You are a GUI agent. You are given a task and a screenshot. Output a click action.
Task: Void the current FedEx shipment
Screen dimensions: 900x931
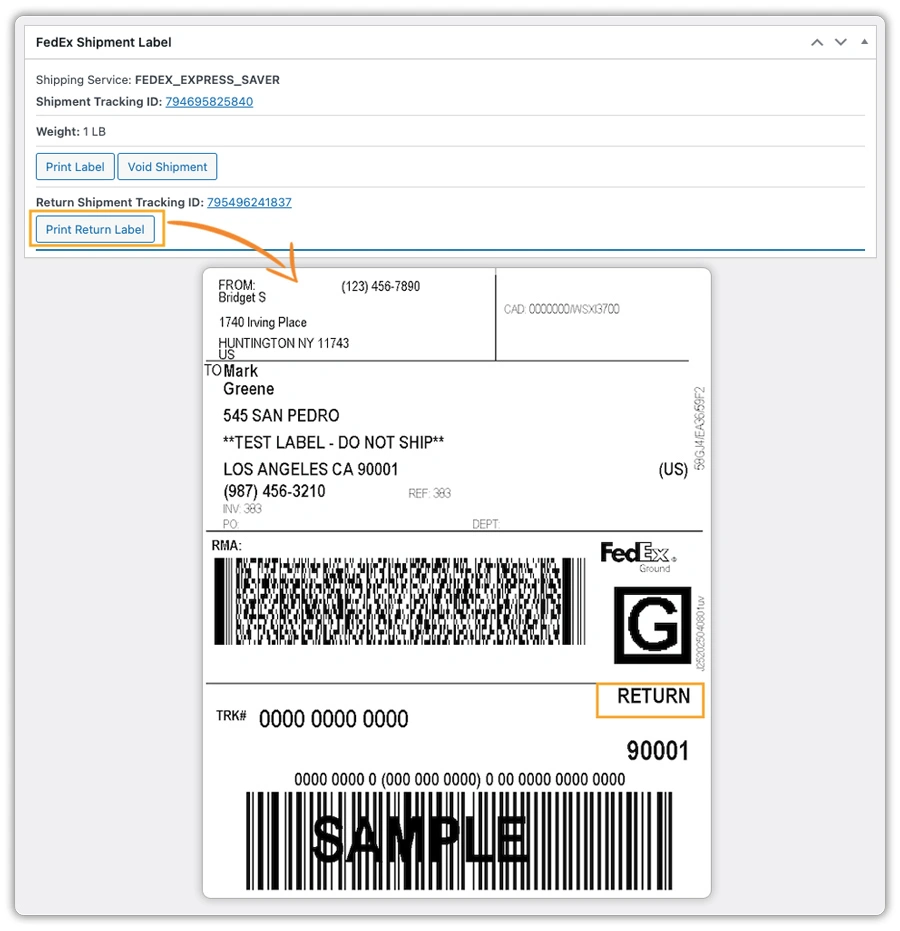167,166
